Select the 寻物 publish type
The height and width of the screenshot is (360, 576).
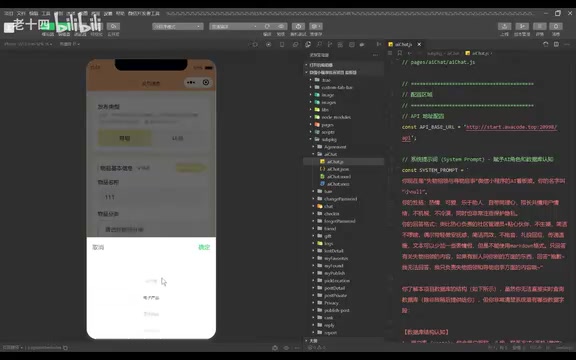pos(125,138)
